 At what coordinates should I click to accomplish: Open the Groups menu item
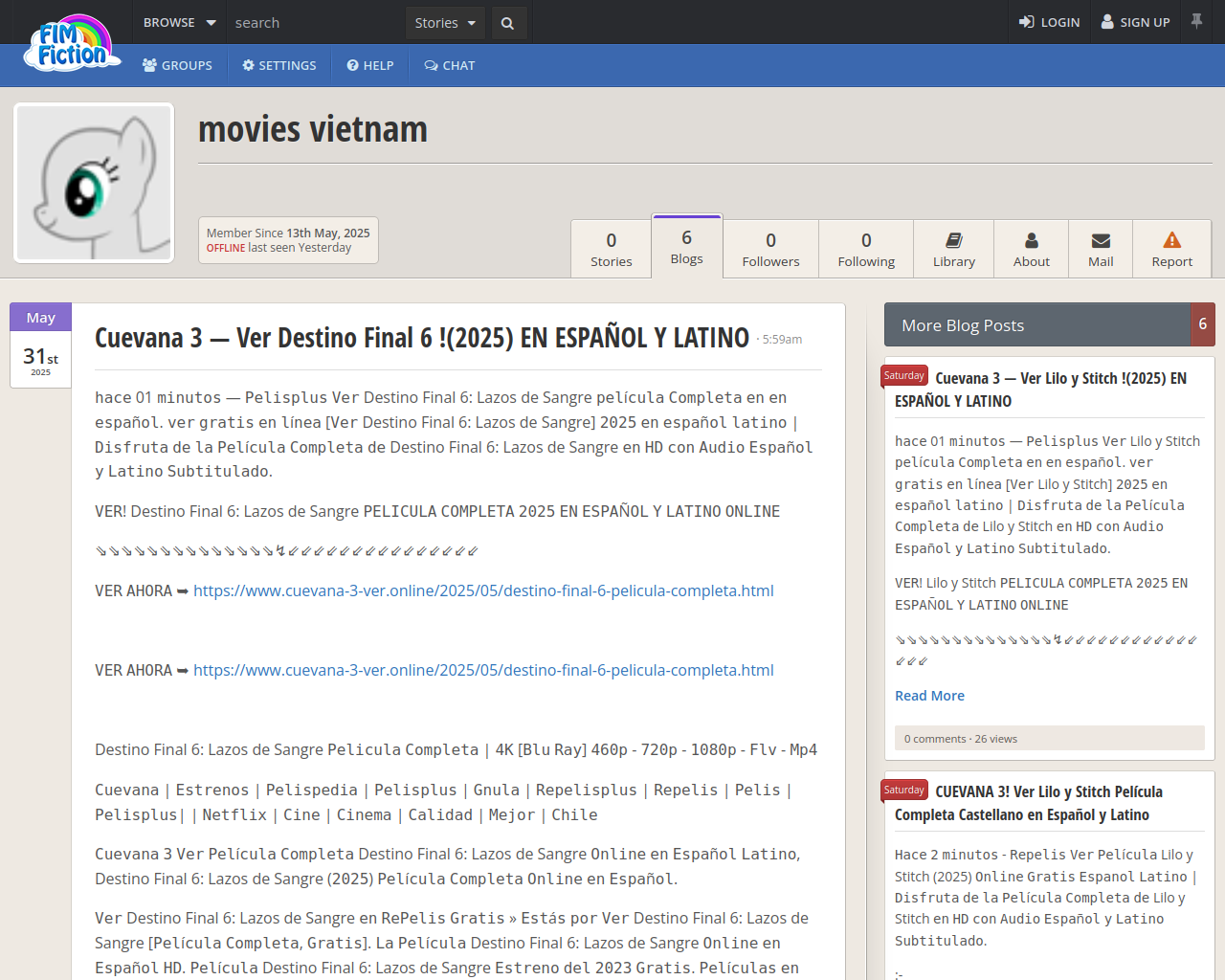point(177,65)
